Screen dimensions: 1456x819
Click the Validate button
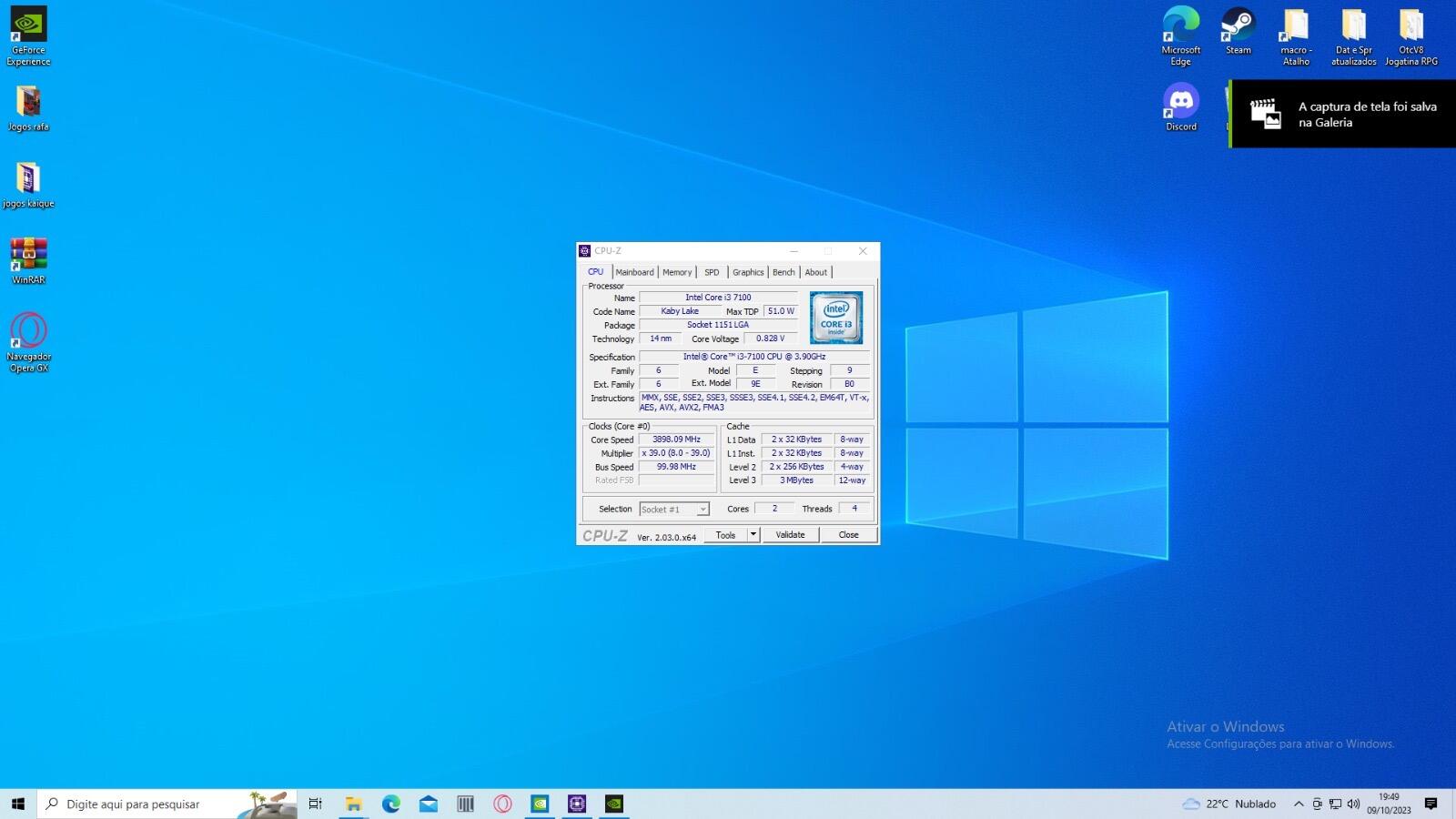(790, 535)
